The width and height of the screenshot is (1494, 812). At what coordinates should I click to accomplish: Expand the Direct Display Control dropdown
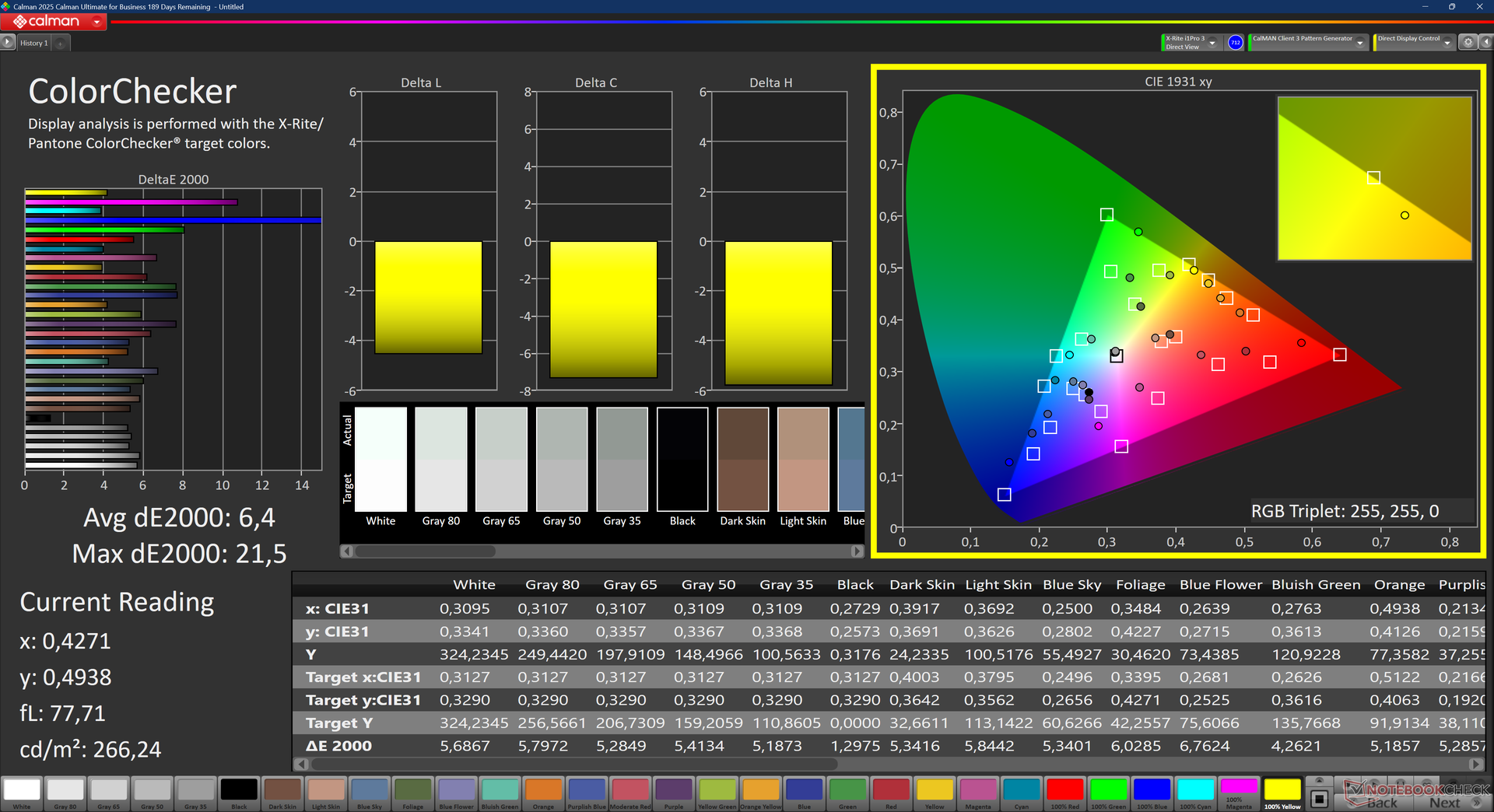[1447, 43]
